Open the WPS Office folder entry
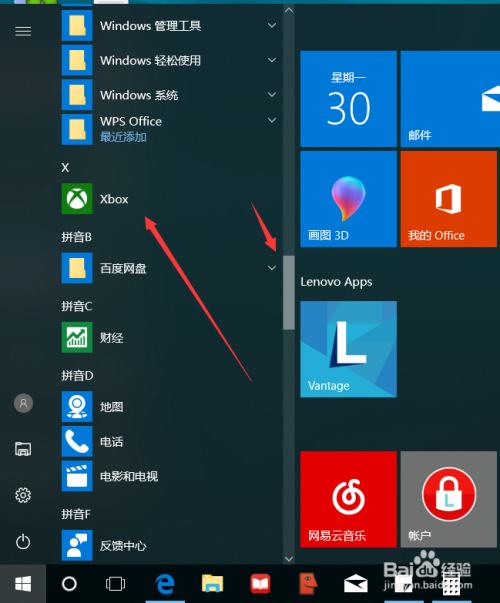This screenshot has height=603, width=500. click(x=169, y=129)
